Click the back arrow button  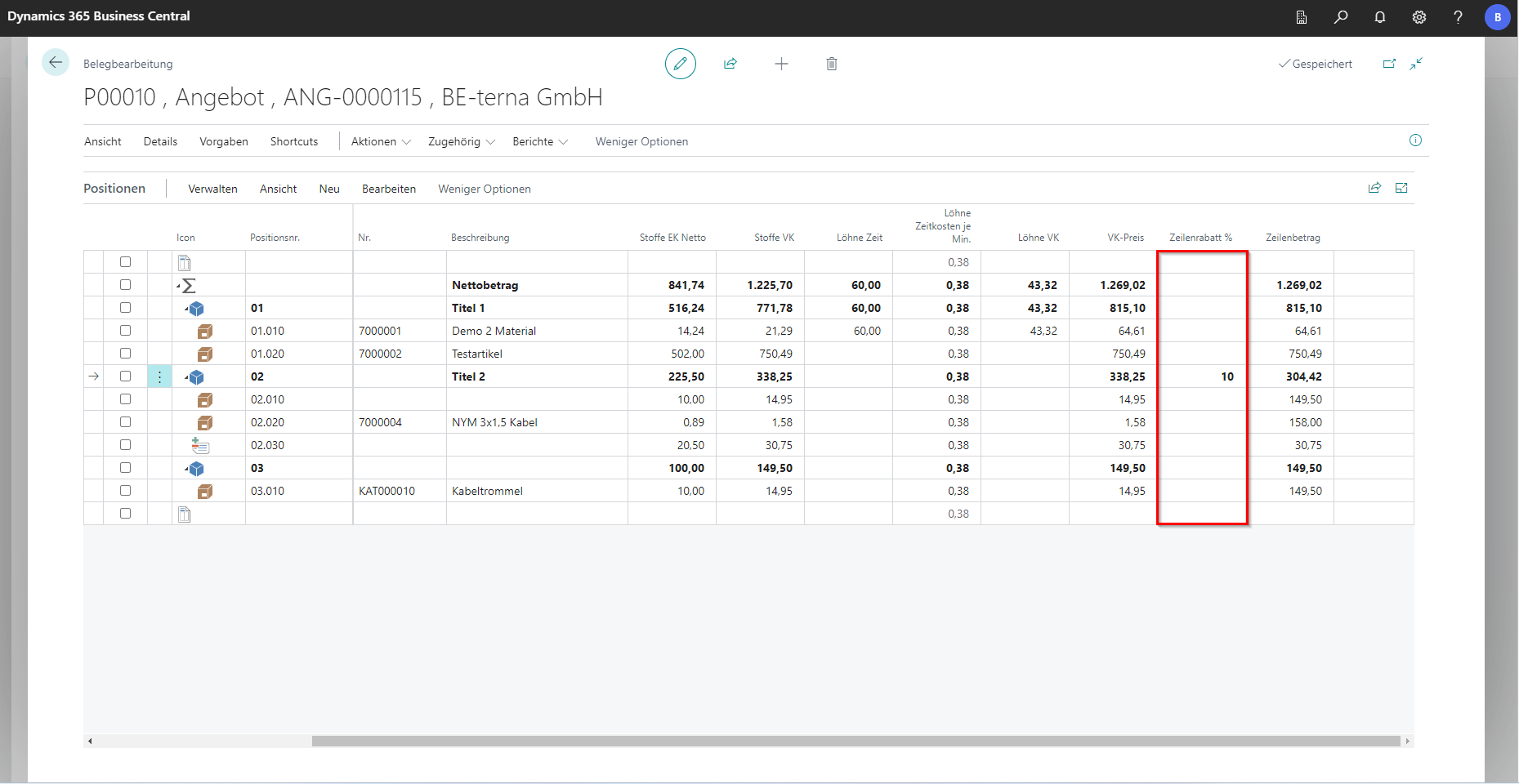coord(56,63)
